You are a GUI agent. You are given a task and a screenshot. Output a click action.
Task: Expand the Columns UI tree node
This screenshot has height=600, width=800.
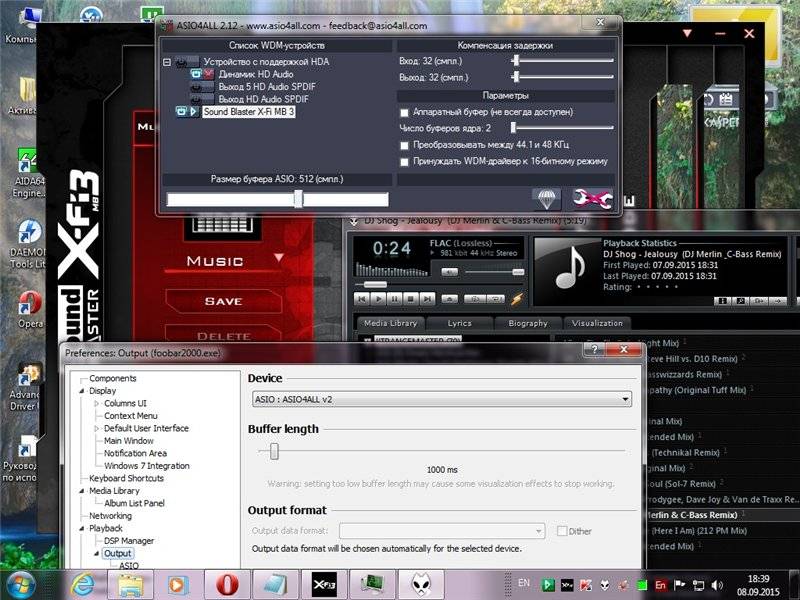click(x=97, y=403)
